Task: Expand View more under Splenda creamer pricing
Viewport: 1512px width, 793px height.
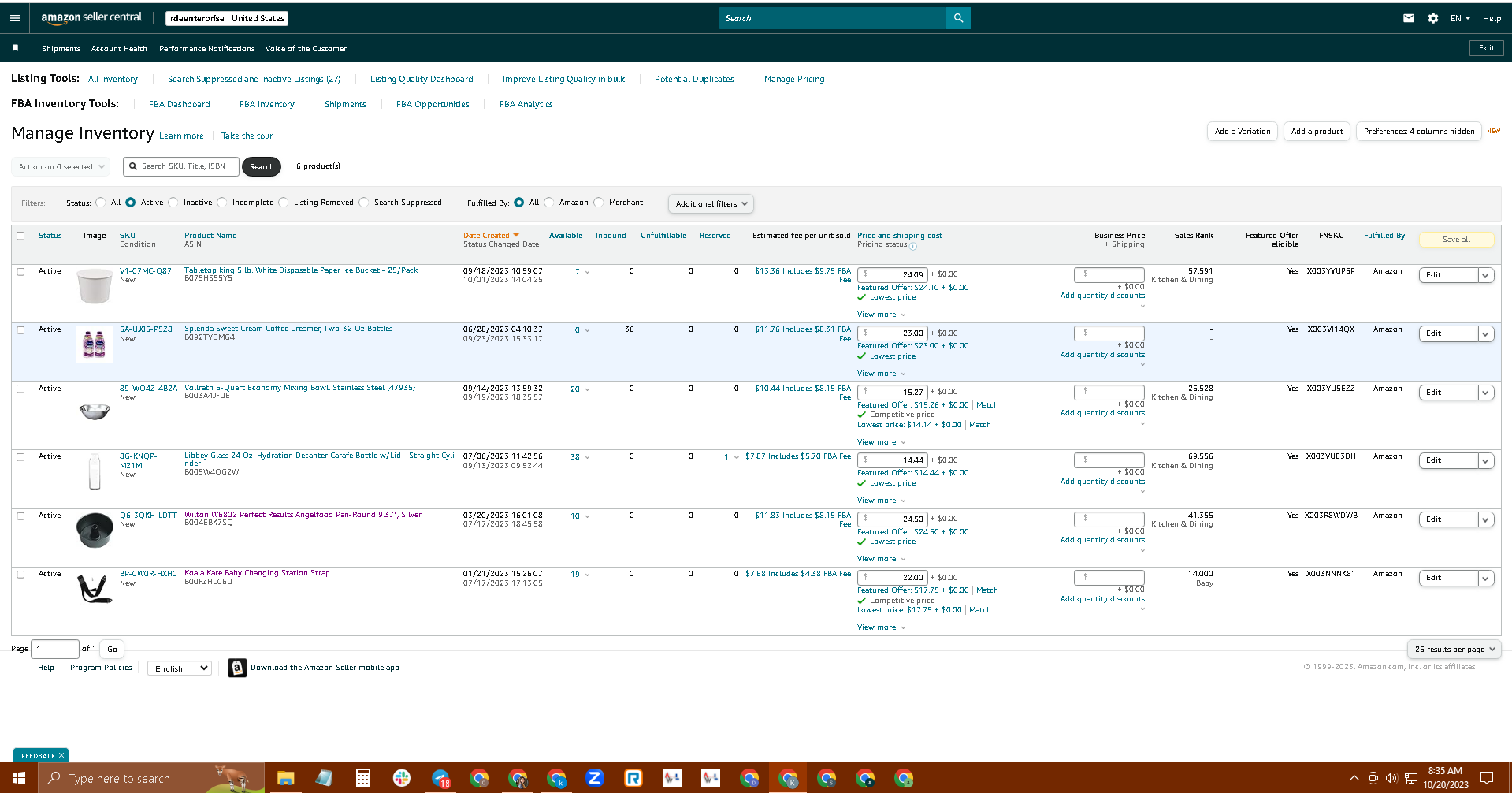Action: (882, 374)
